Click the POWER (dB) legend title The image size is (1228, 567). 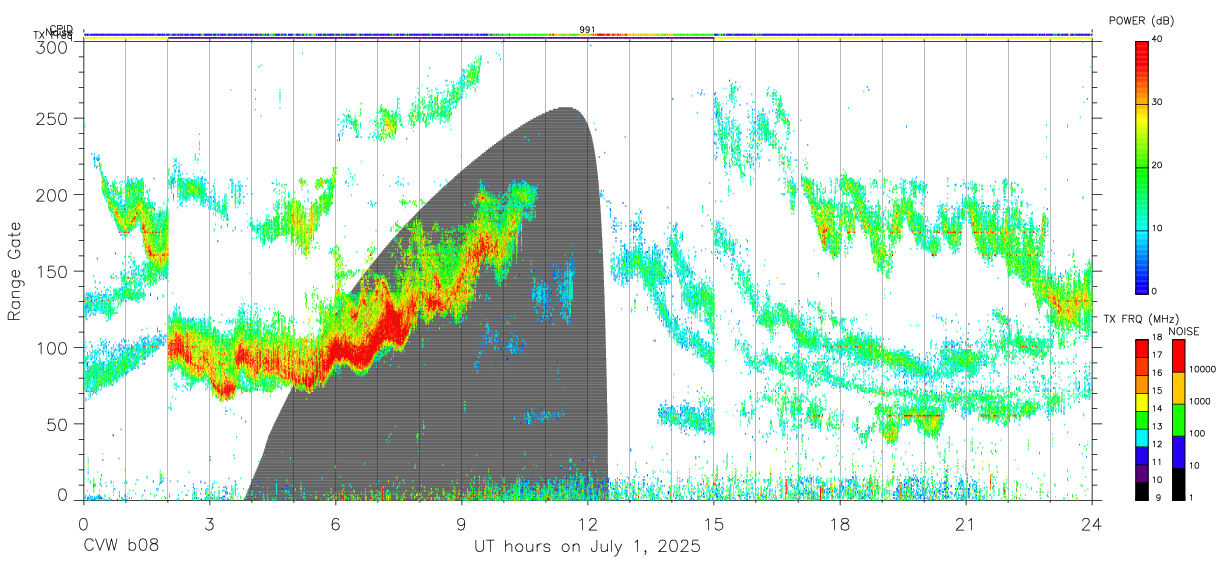1141,20
